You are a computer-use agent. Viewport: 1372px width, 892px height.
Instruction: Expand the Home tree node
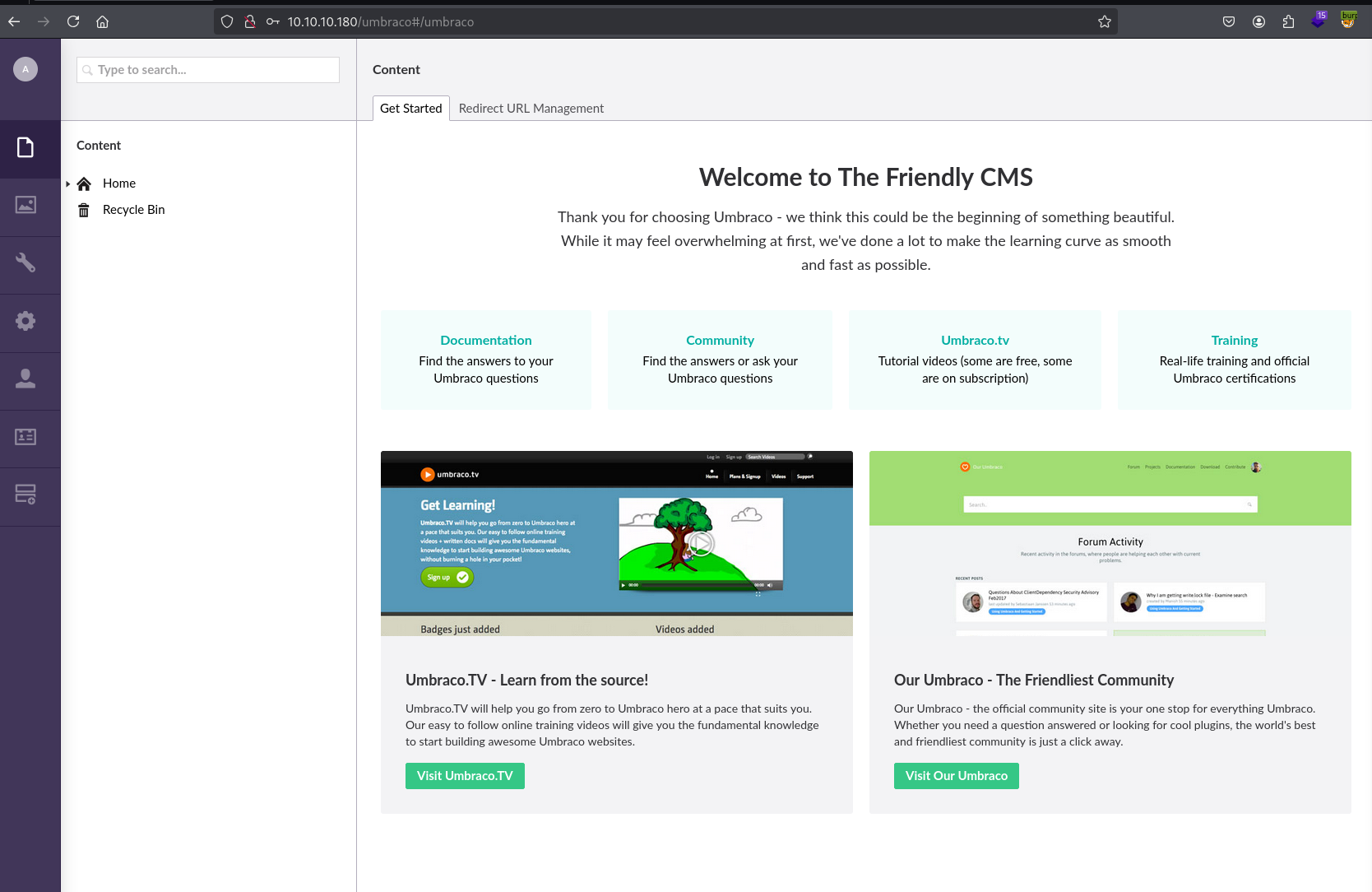click(68, 184)
